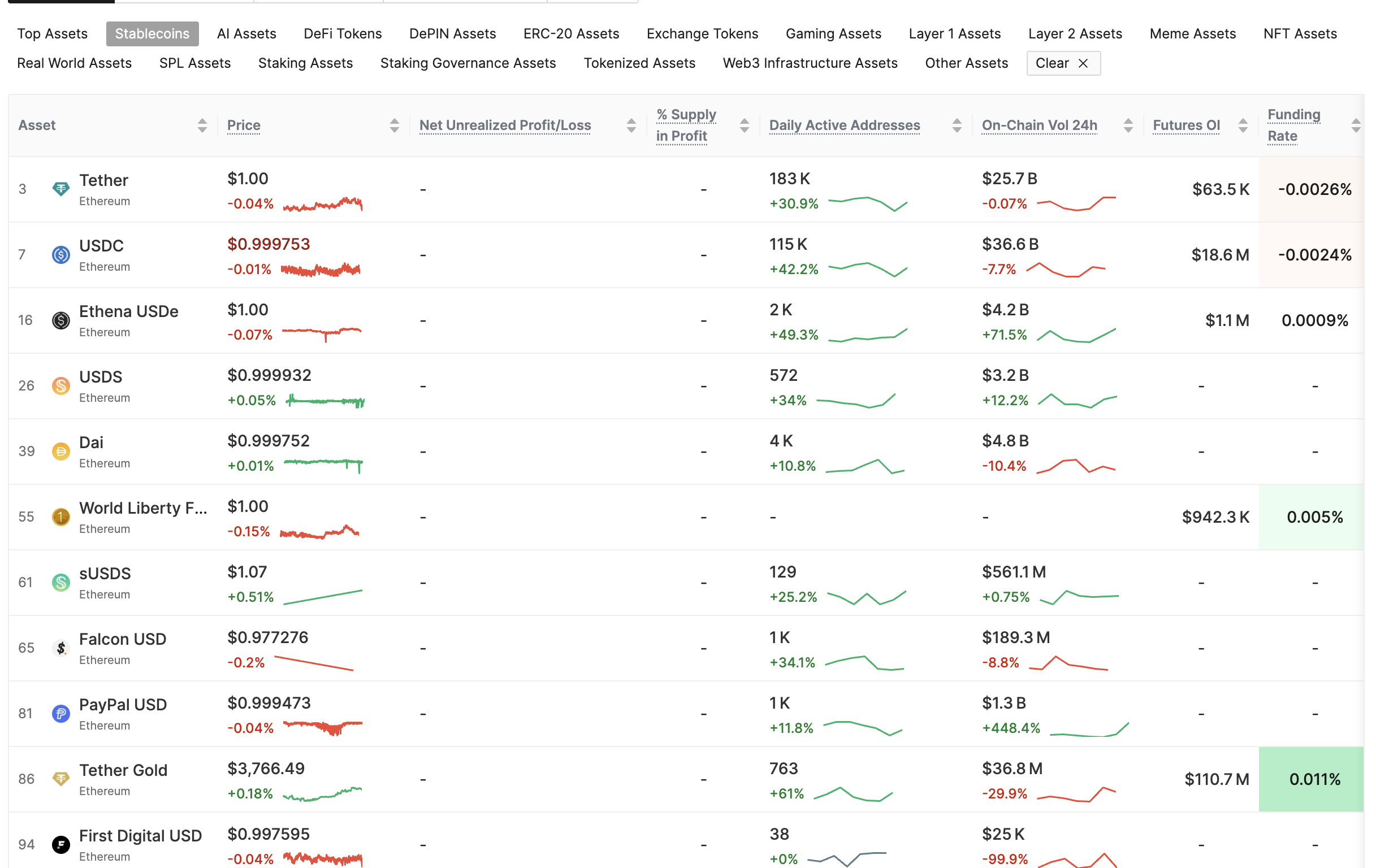Select the Staking Assets filter
This screenshot has width=1376, height=868.
(x=306, y=63)
